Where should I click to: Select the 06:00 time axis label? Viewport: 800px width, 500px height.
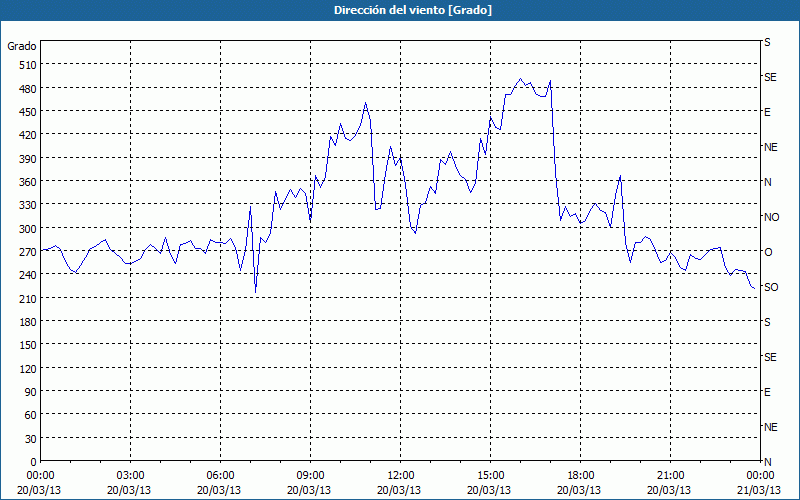(x=220, y=476)
